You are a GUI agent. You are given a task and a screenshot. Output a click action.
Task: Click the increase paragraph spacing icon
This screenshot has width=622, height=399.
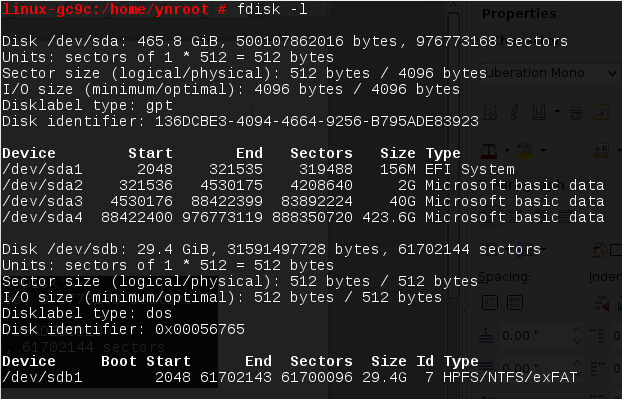[x=490, y=303]
